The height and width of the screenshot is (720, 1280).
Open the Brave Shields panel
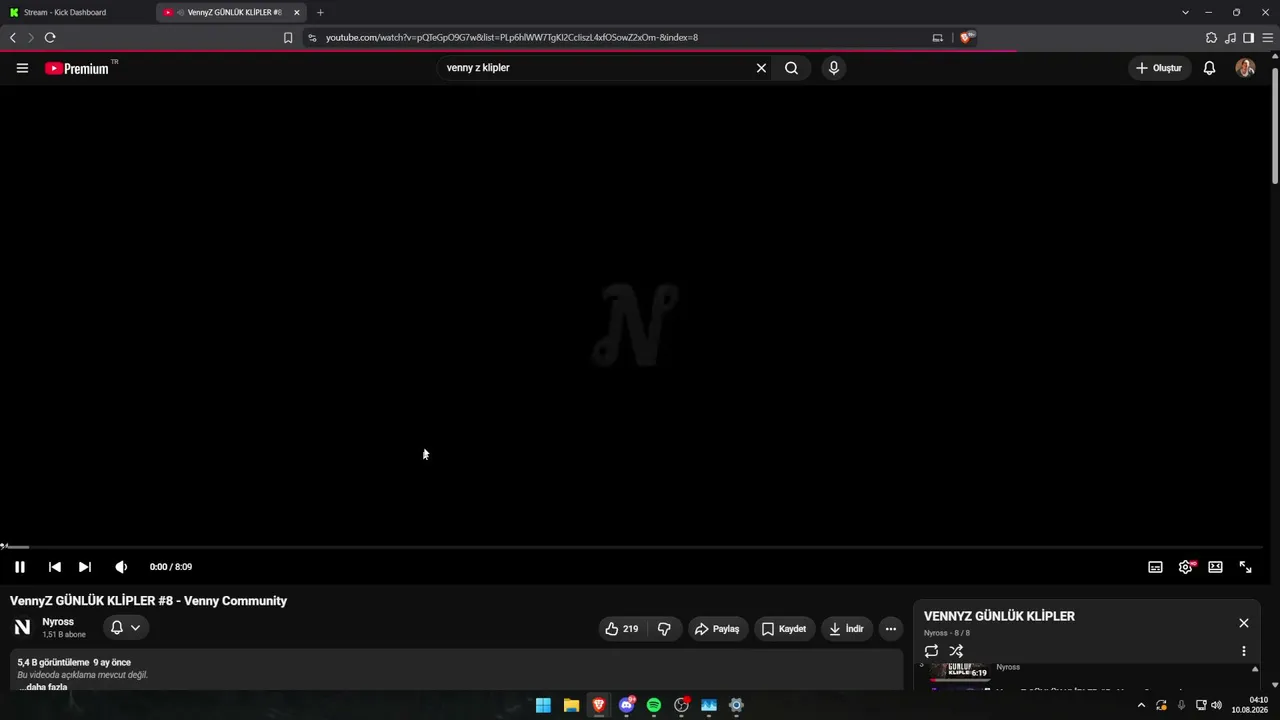coord(966,38)
